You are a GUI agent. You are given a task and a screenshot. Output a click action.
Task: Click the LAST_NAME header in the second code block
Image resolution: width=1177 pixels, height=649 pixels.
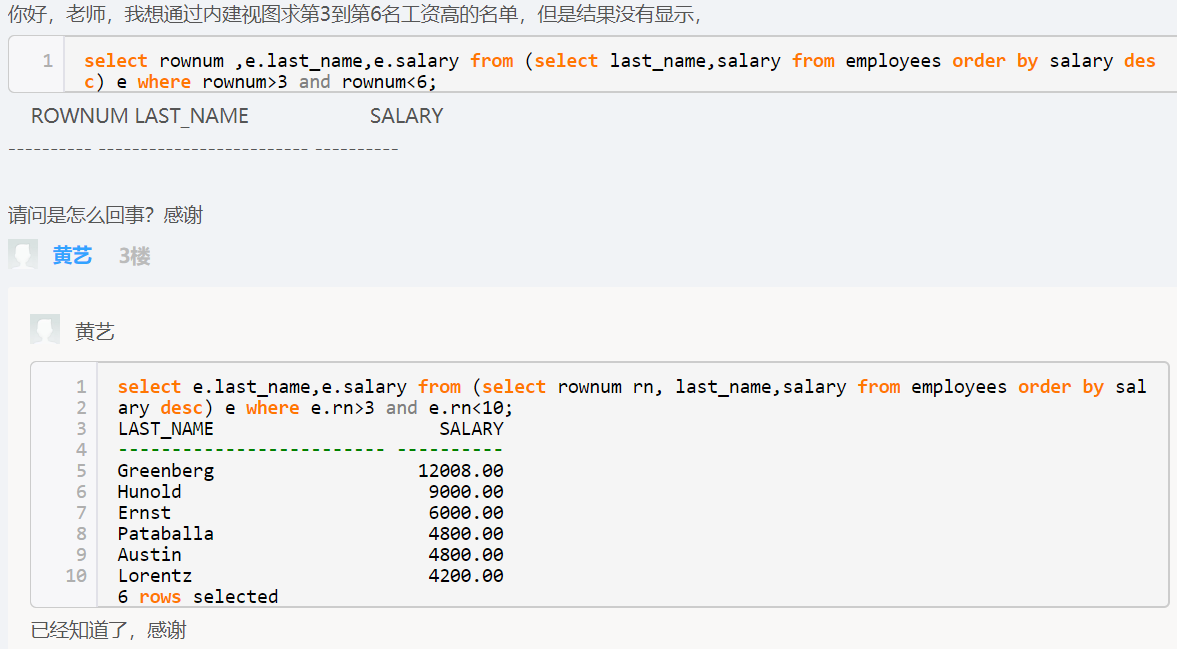click(x=166, y=428)
